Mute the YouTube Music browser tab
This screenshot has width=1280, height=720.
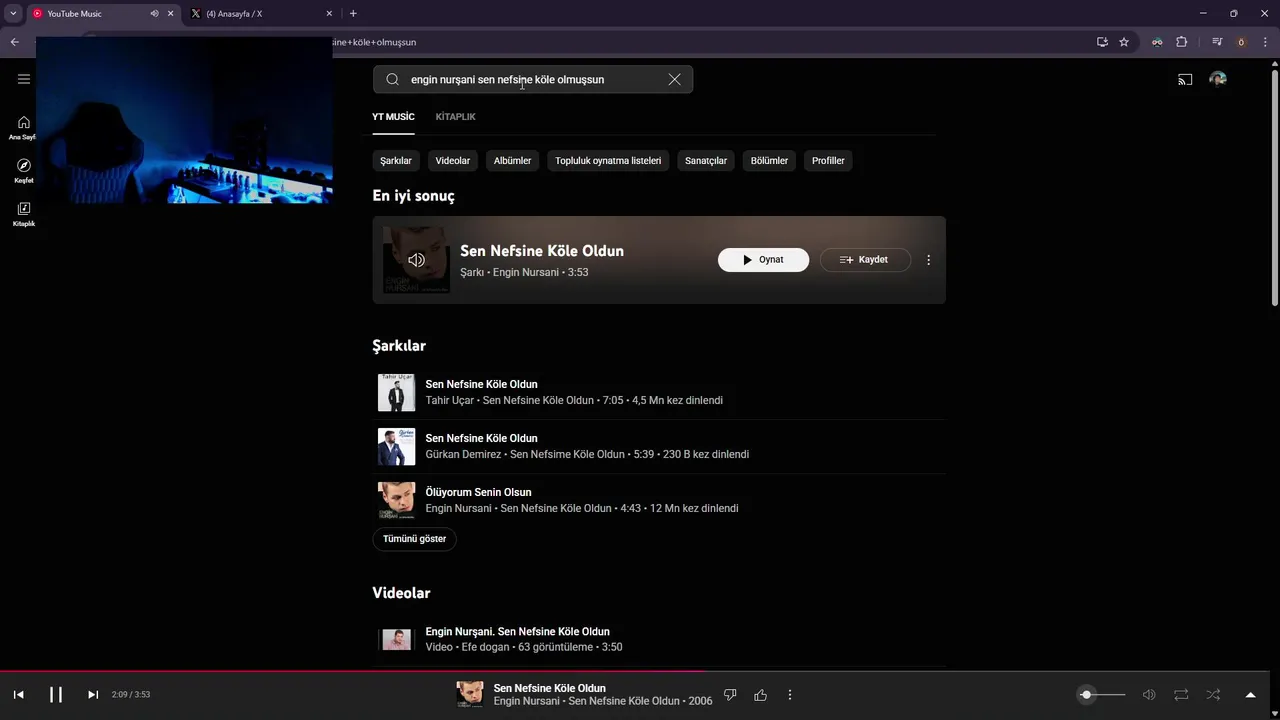(x=154, y=14)
